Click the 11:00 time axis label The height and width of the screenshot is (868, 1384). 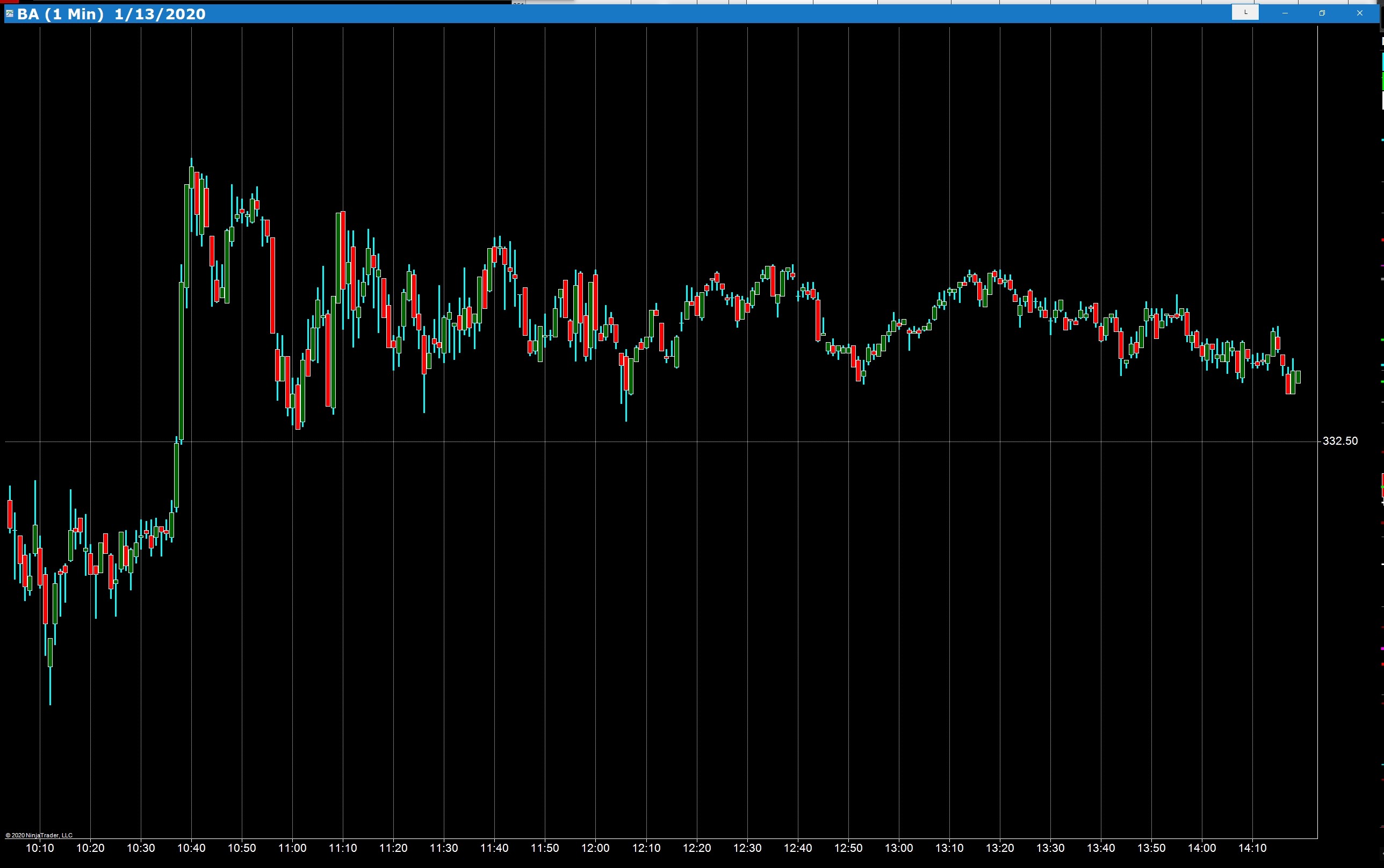pos(292,848)
